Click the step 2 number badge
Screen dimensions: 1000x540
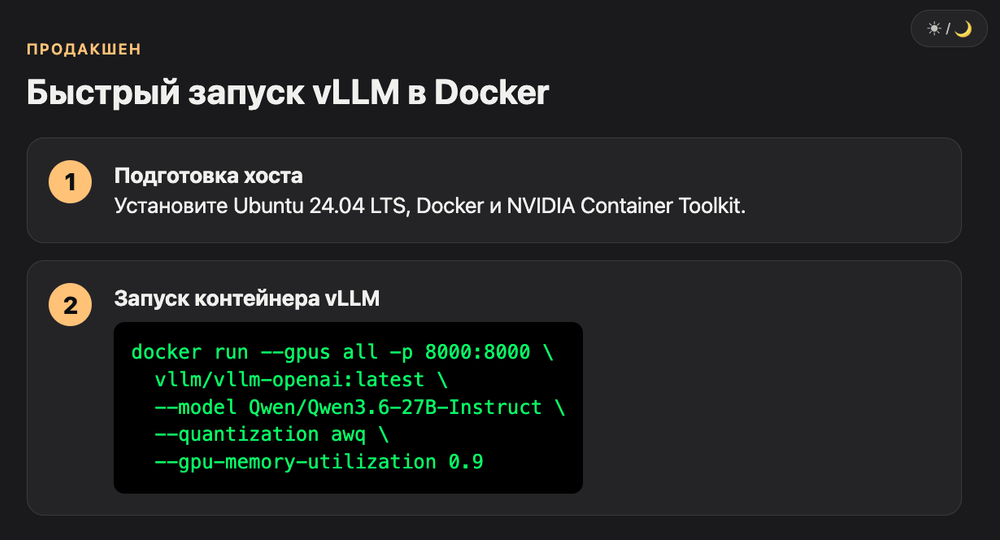(70, 305)
